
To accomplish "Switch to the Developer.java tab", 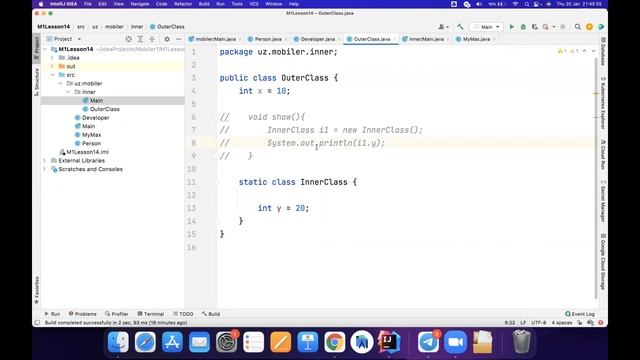I will point(318,39).
